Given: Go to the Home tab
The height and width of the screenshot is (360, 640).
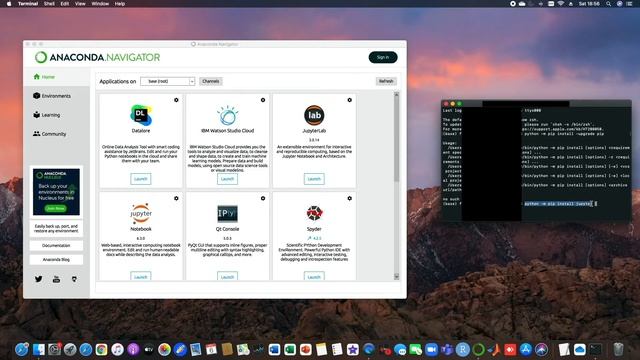Looking at the screenshot, I should pyautogui.click(x=57, y=77).
